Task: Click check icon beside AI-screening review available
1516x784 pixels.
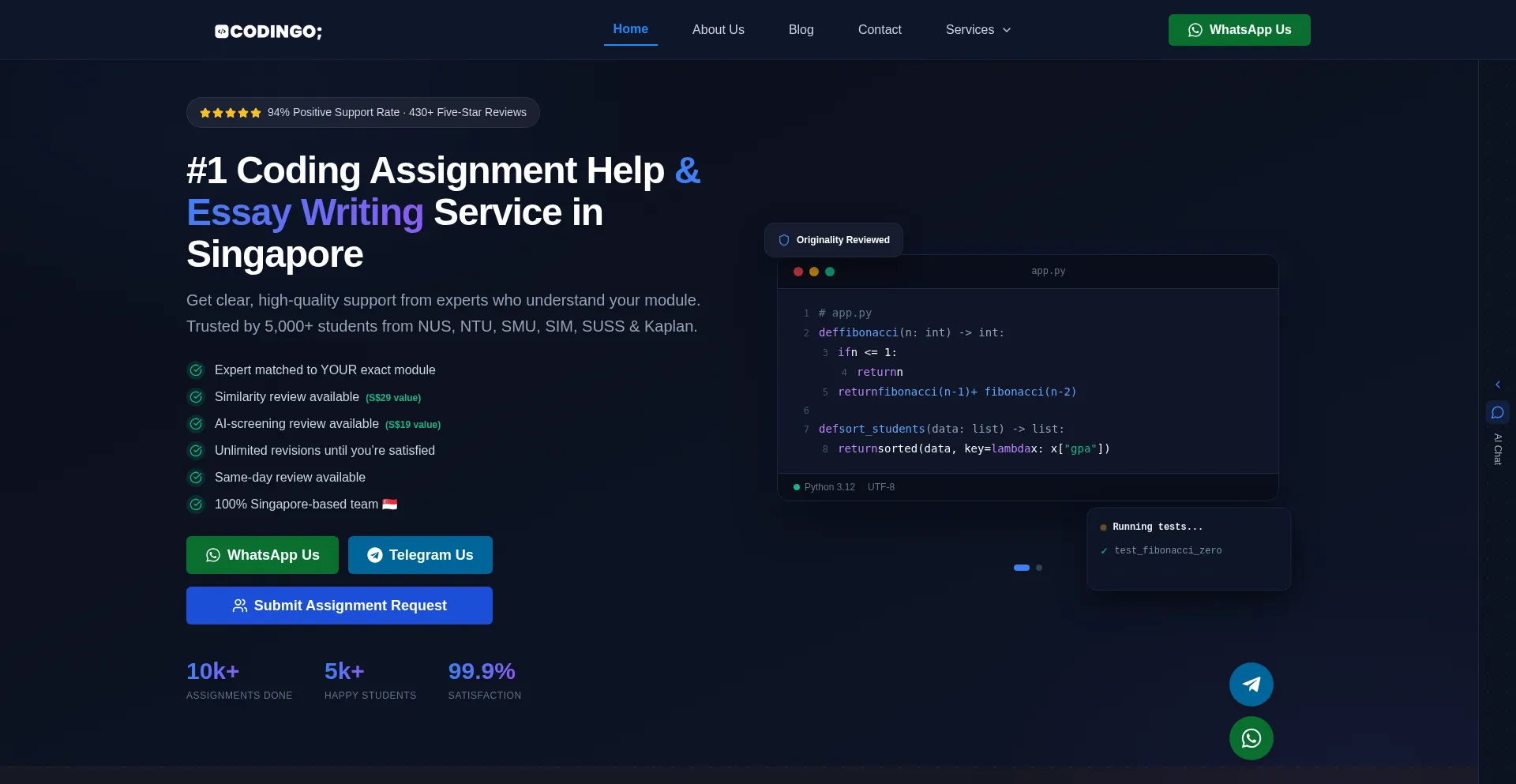Action: 196,424
